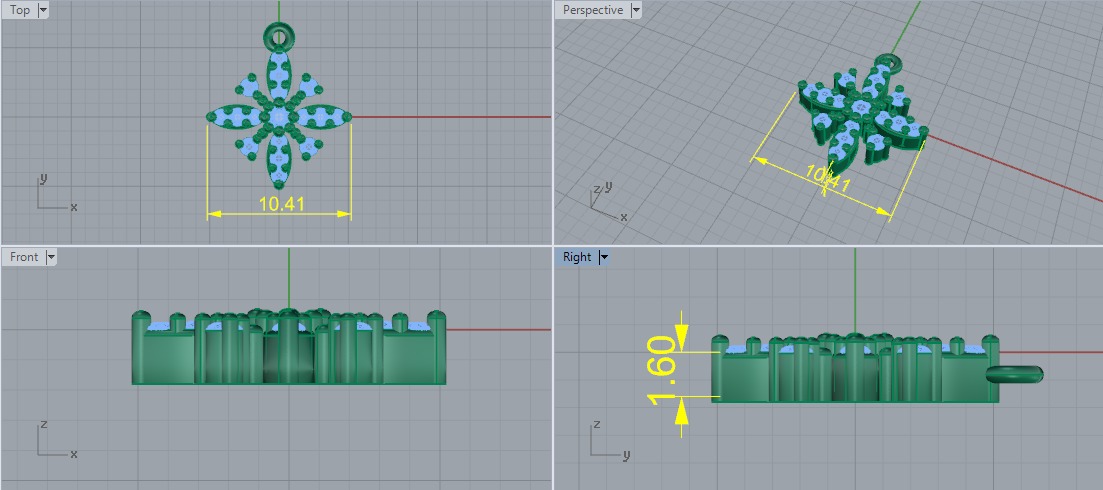The image size is (1103, 490).
Task: Click the Right viewport title label
Action: pyautogui.click(x=577, y=257)
